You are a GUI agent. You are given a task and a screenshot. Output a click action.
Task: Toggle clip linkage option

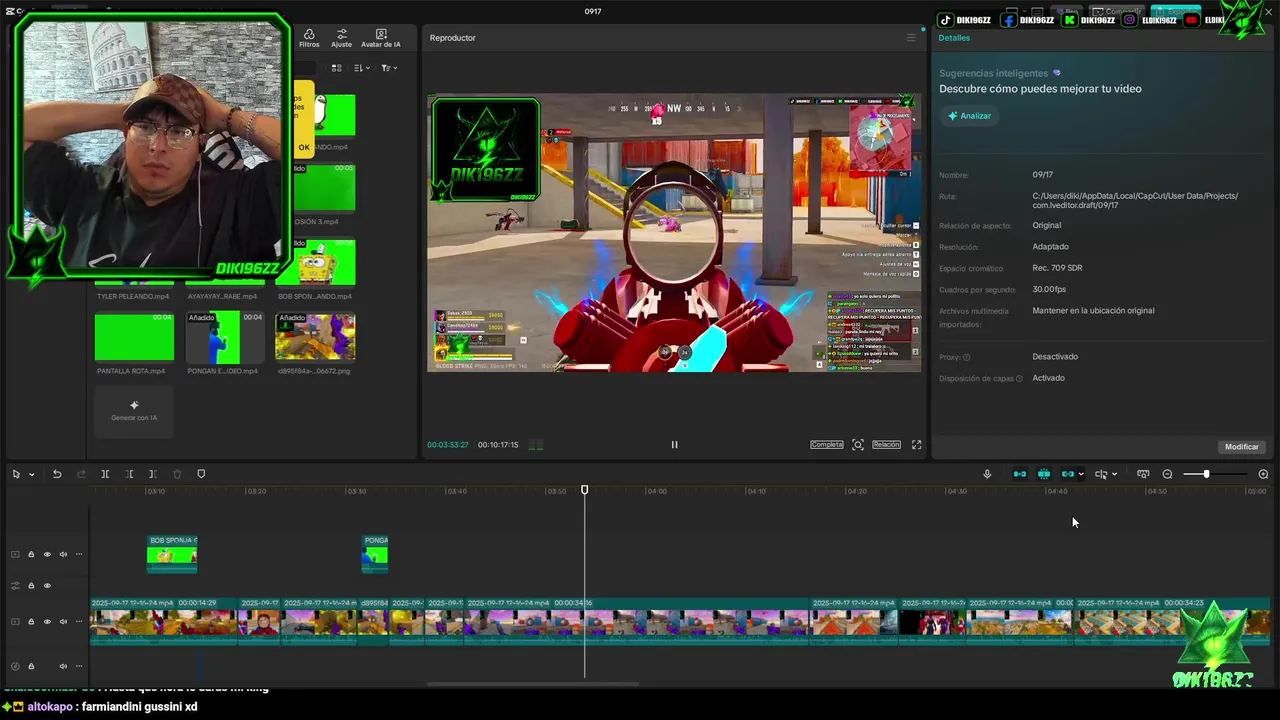[x=1068, y=474]
